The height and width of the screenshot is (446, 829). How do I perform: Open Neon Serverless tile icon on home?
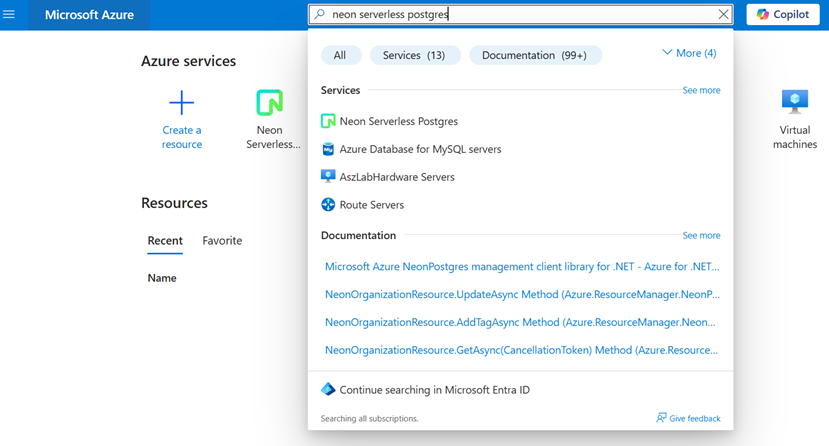(x=269, y=102)
